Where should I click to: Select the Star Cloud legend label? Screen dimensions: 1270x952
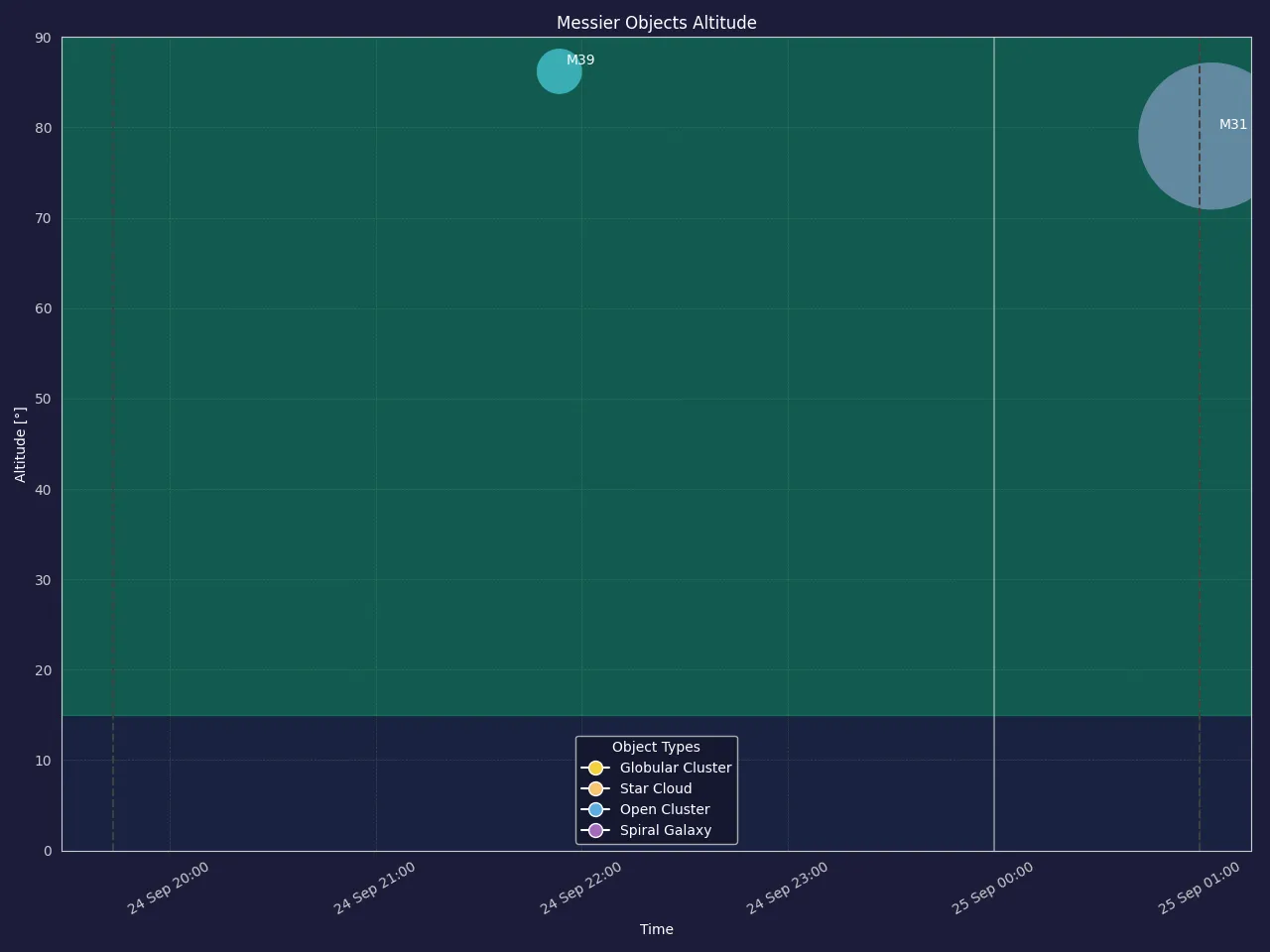pos(656,788)
